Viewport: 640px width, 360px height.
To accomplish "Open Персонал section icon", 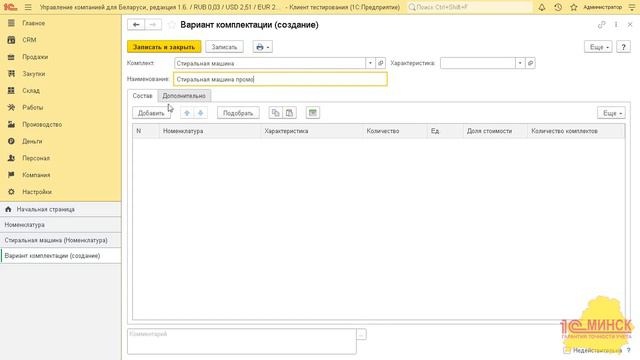I will point(11,158).
